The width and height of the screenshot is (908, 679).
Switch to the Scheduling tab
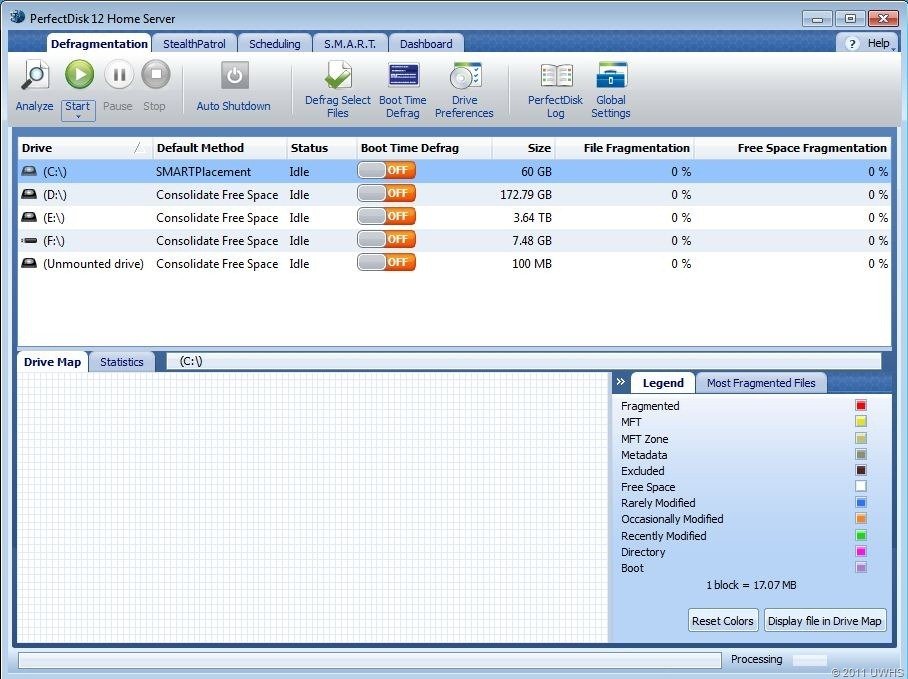pyautogui.click(x=274, y=44)
